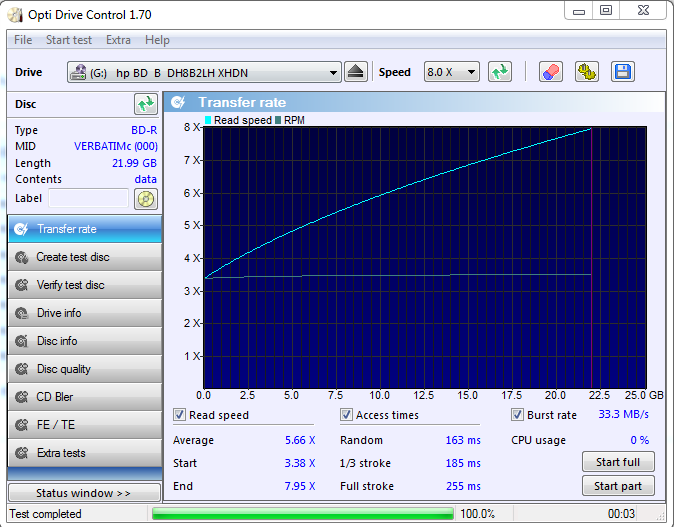Click the 33.3 MB/s burst rate value

point(623,414)
